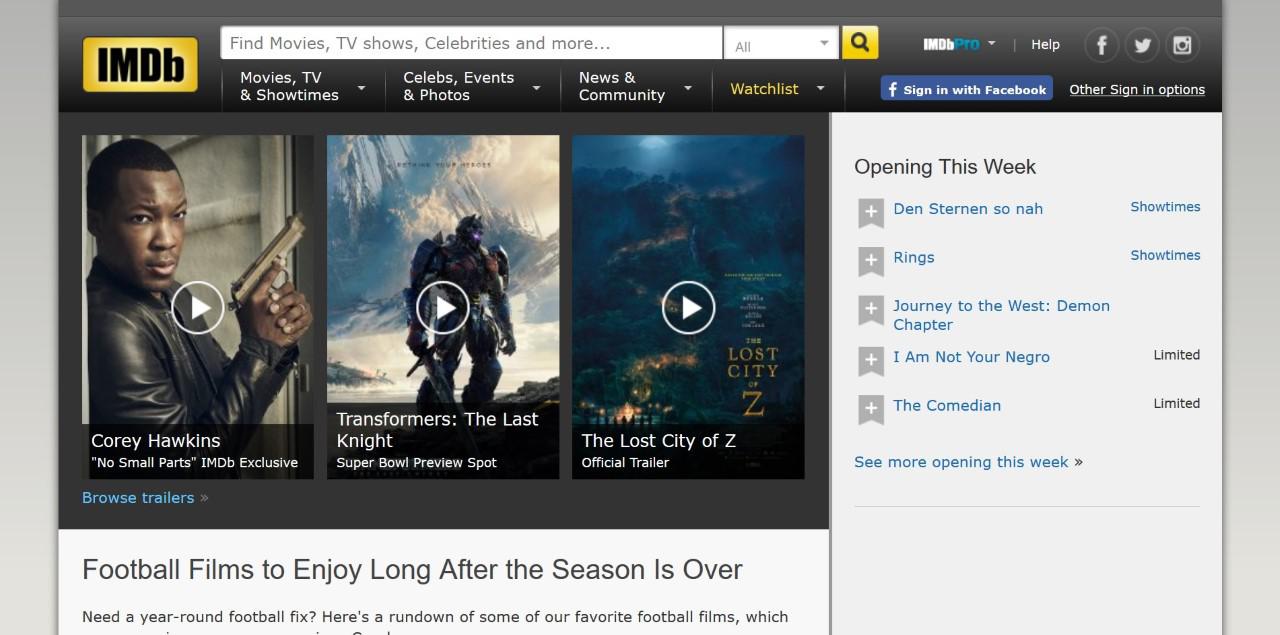1280x635 pixels.
Task: Open The Comedian title link
Action: (x=947, y=405)
